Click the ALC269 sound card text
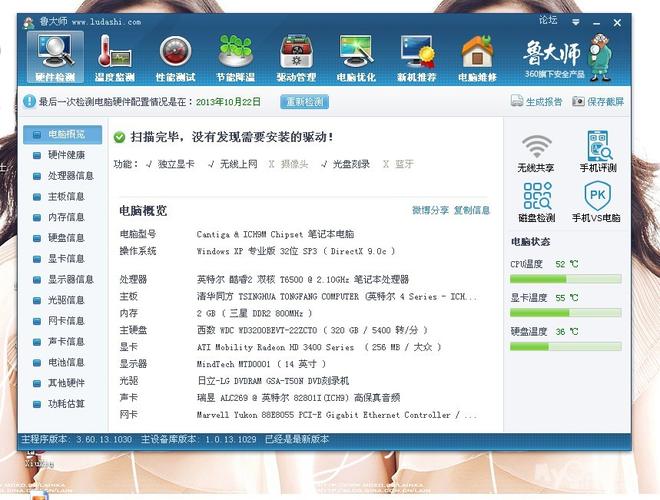 tap(298, 398)
